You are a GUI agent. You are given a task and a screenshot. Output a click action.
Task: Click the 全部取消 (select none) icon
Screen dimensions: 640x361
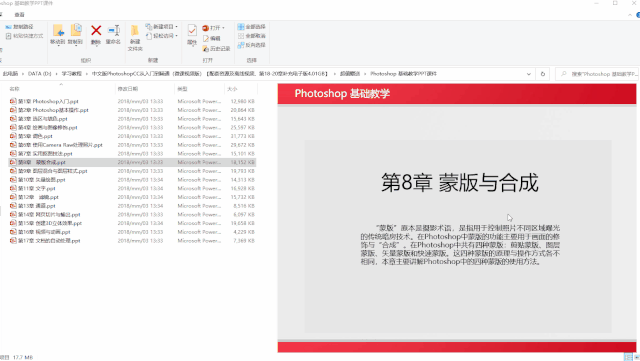point(241,36)
